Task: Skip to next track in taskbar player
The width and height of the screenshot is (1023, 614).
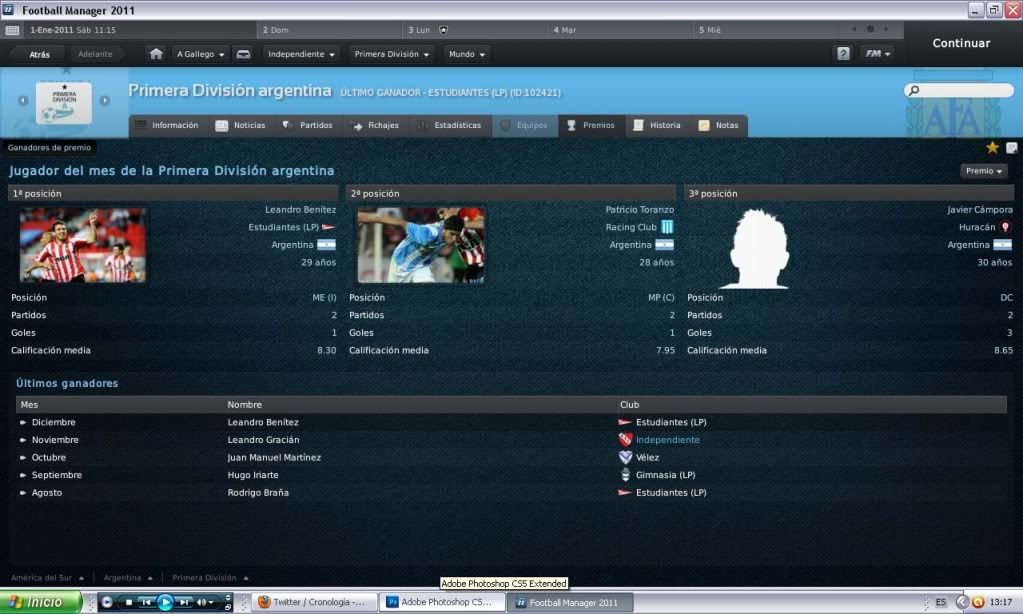Action: (184, 602)
